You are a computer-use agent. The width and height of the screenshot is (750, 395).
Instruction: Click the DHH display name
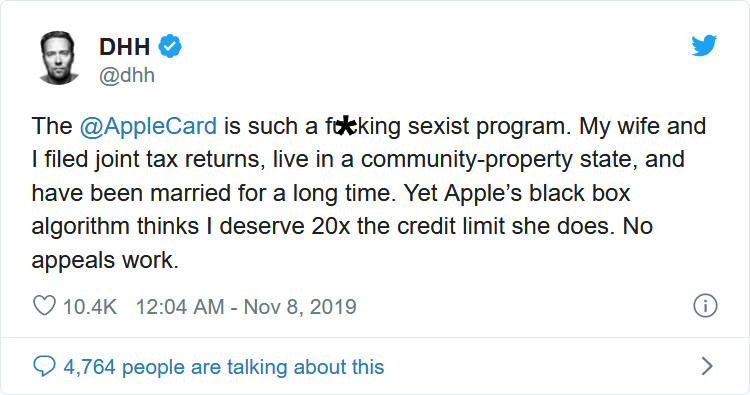124,47
